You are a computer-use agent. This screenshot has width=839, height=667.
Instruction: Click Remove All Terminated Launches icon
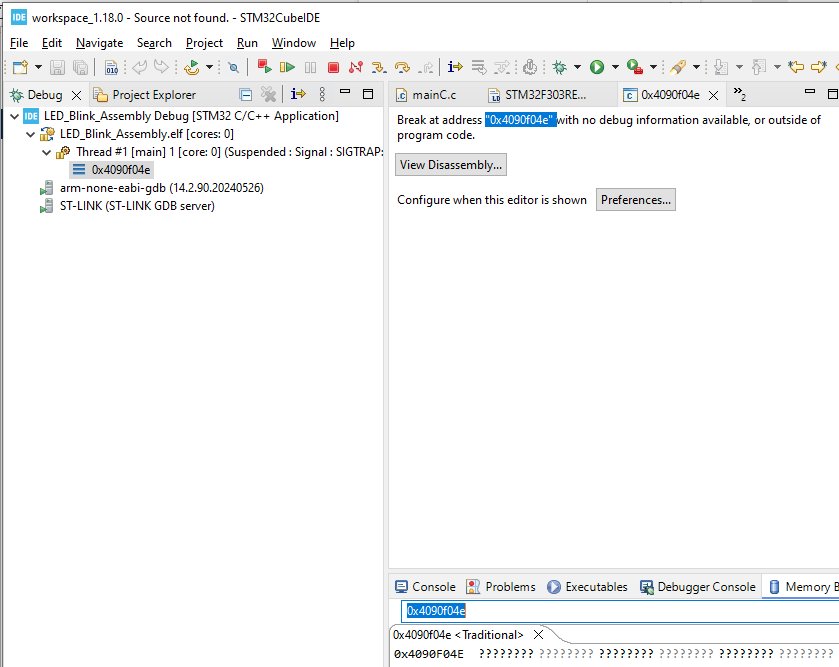click(x=268, y=95)
